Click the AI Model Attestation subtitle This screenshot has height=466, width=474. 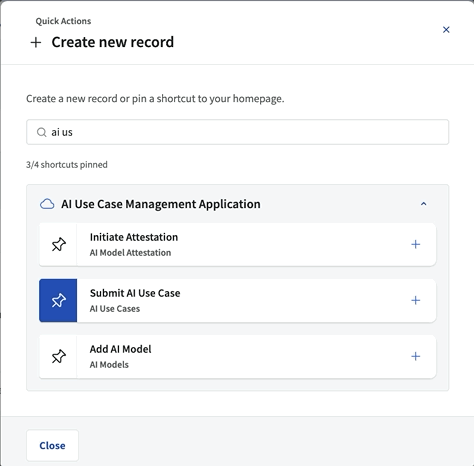130,253
